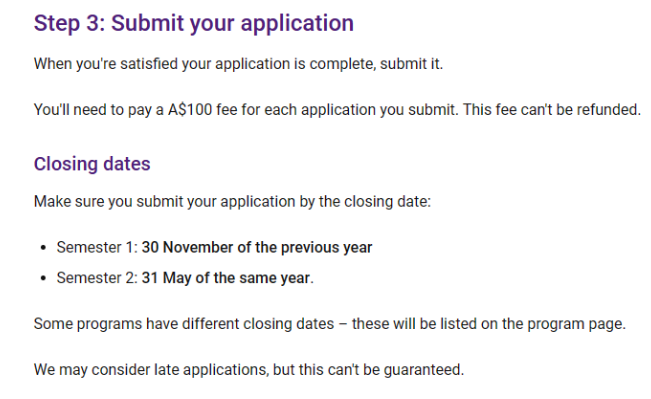Click the "Semester 1:" label
The width and height of the screenshot is (651, 399).
click(97, 247)
